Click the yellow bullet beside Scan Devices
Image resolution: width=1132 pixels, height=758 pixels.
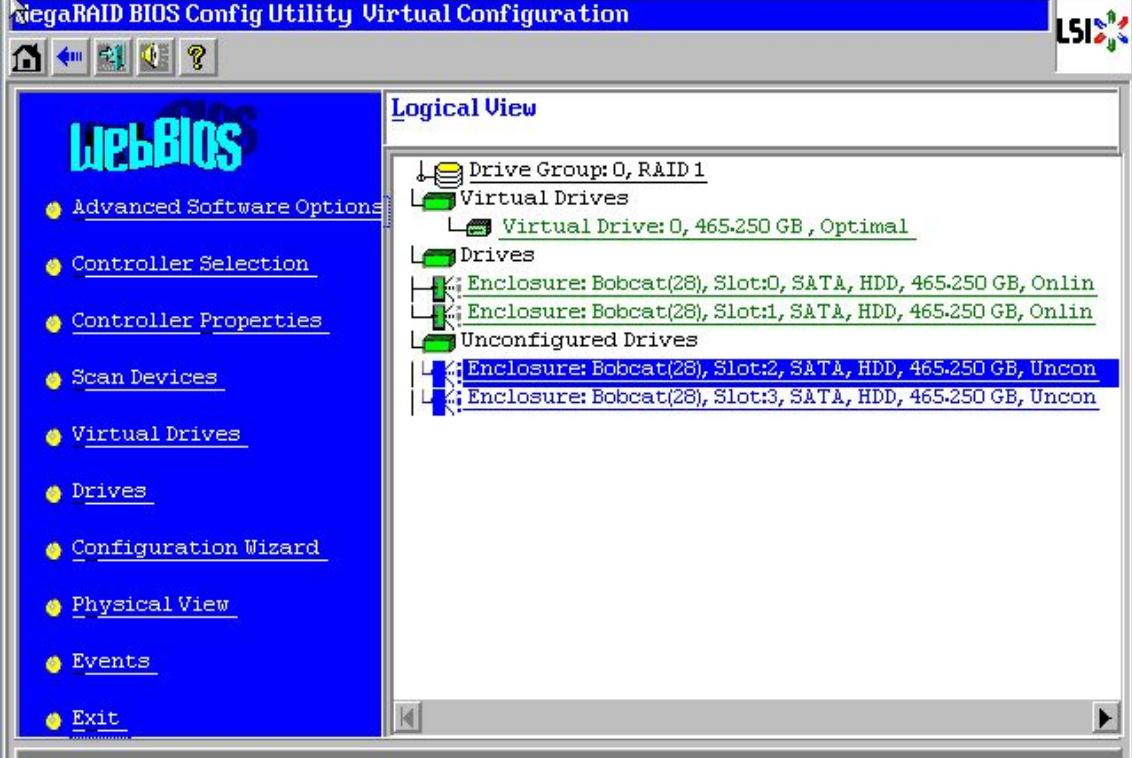(53, 380)
